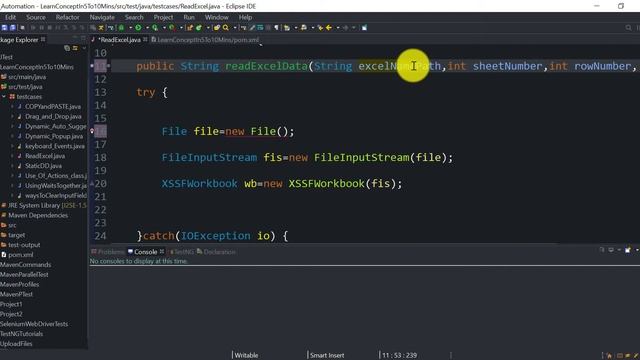Open the Help menu

point(245,17)
